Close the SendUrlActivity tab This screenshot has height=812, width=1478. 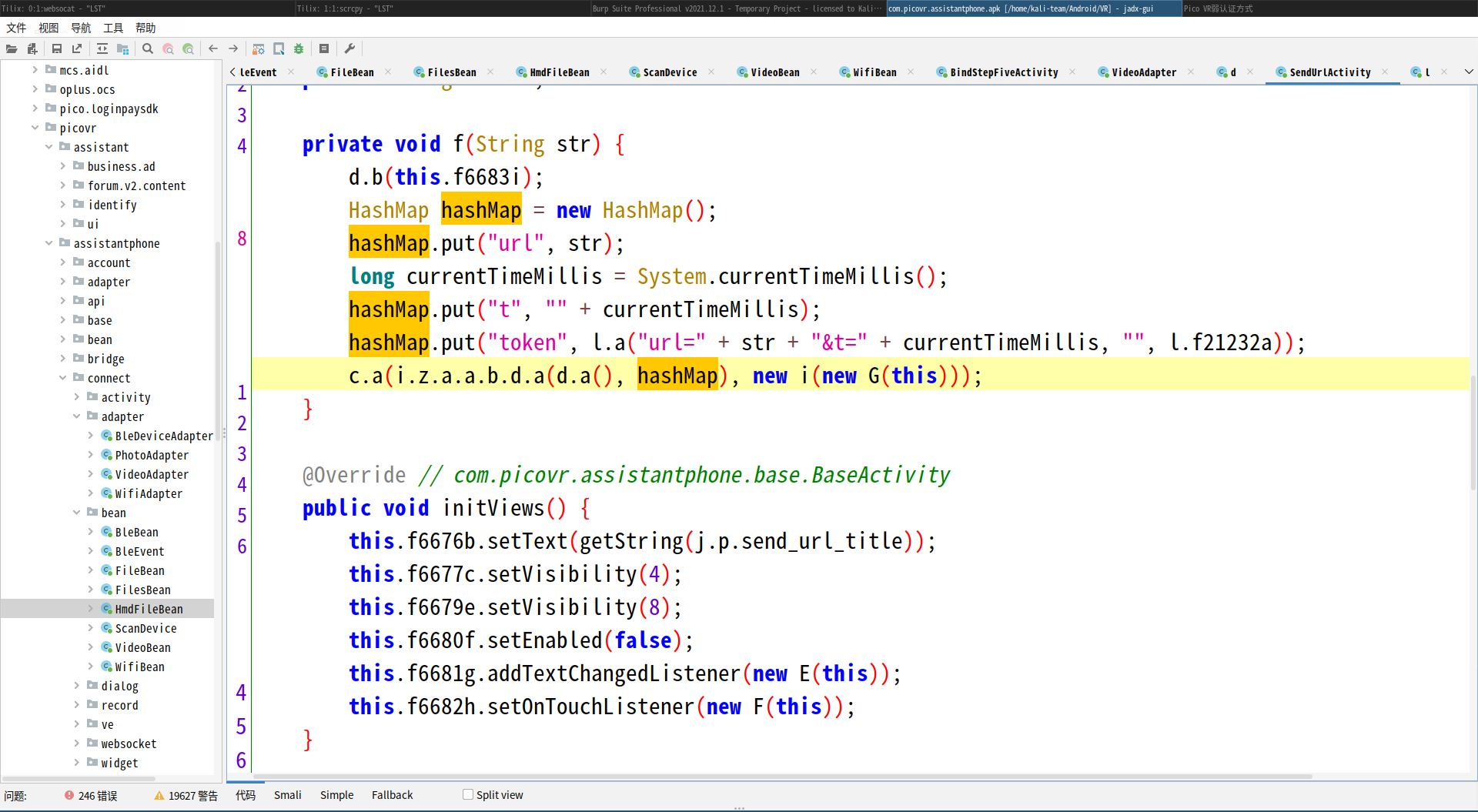pos(1385,72)
